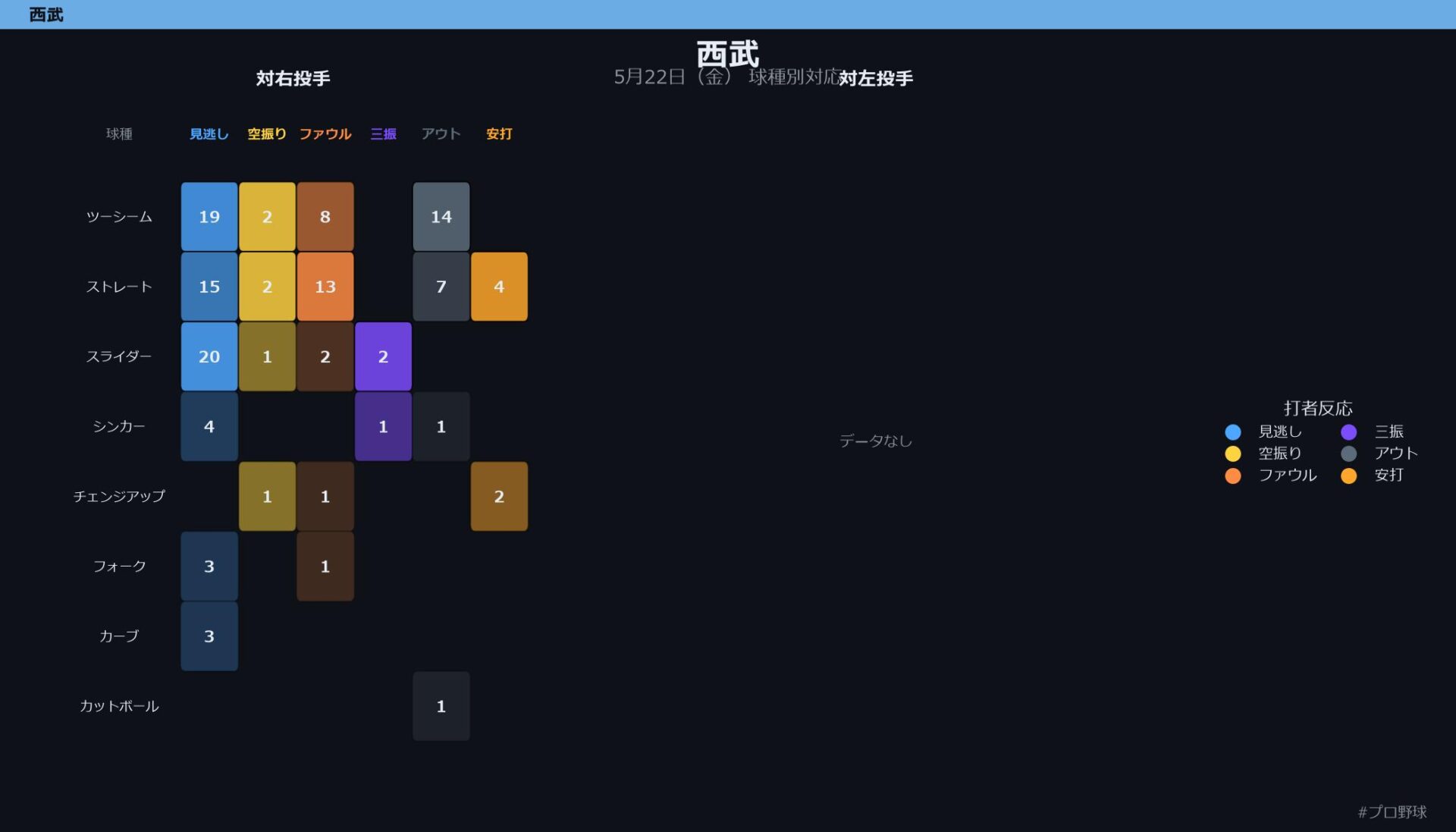The height and width of the screenshot is (832, 1456).
Task: Click ツーシーム ファウル cell showing 8
Action: click(325, 217)
